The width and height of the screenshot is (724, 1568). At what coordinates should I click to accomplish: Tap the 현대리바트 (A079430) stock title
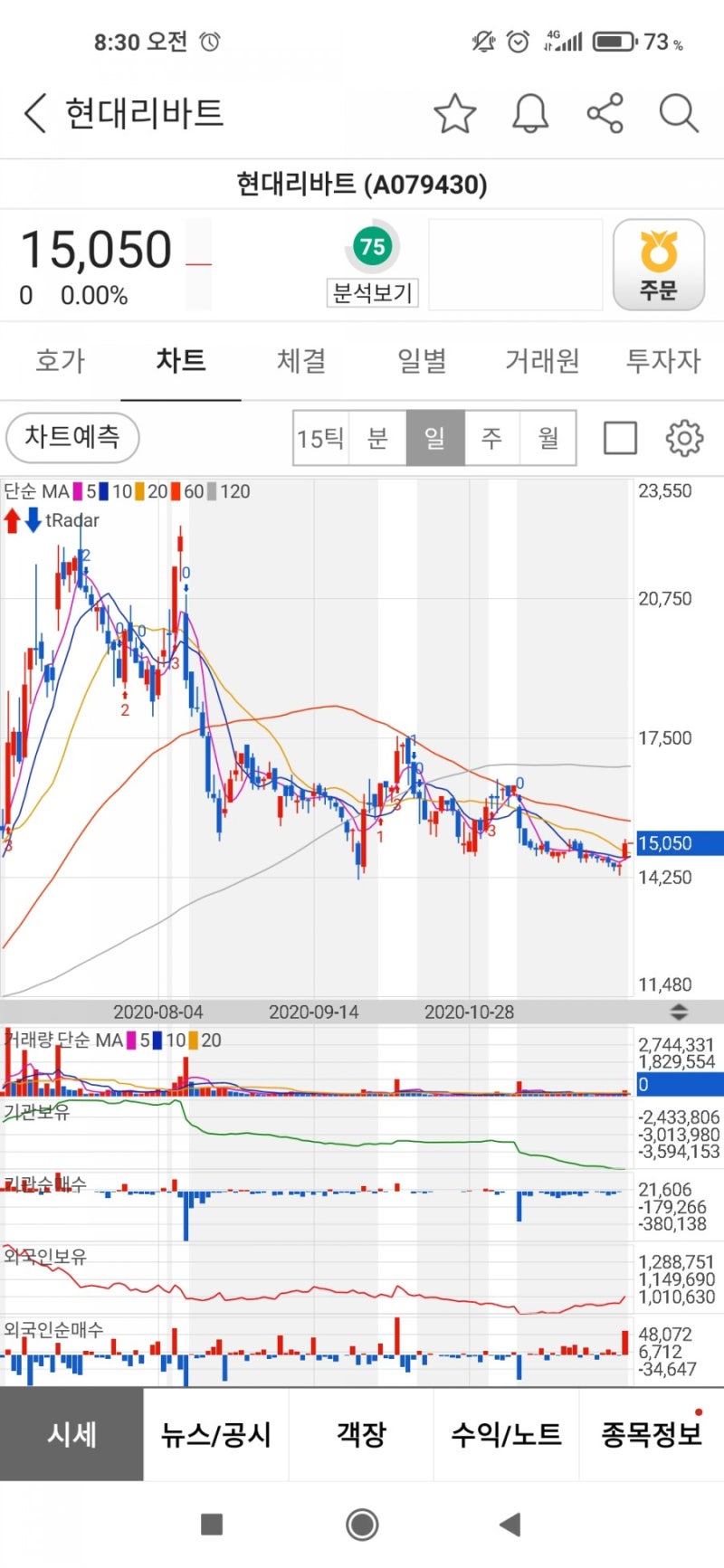(x=362, y=185)
